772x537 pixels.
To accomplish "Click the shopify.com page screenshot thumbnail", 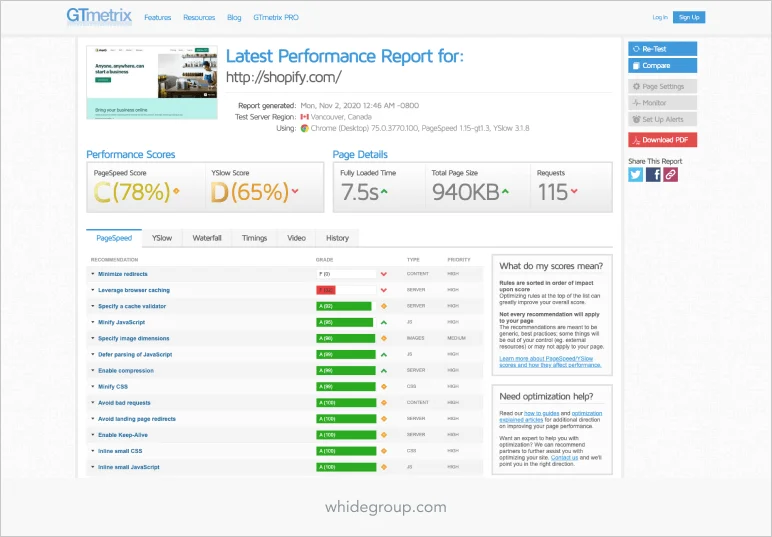I will [152, 82].
